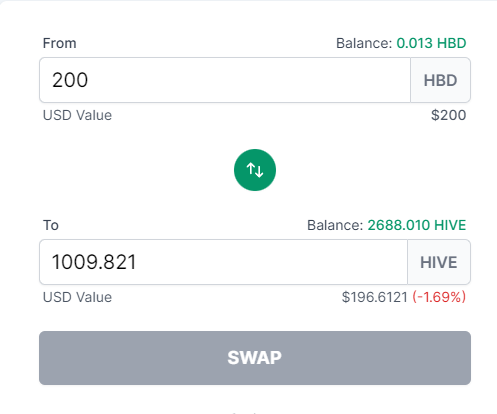Click the From label text
Screen dimensions: 497x414
click(x=59, y=43)
